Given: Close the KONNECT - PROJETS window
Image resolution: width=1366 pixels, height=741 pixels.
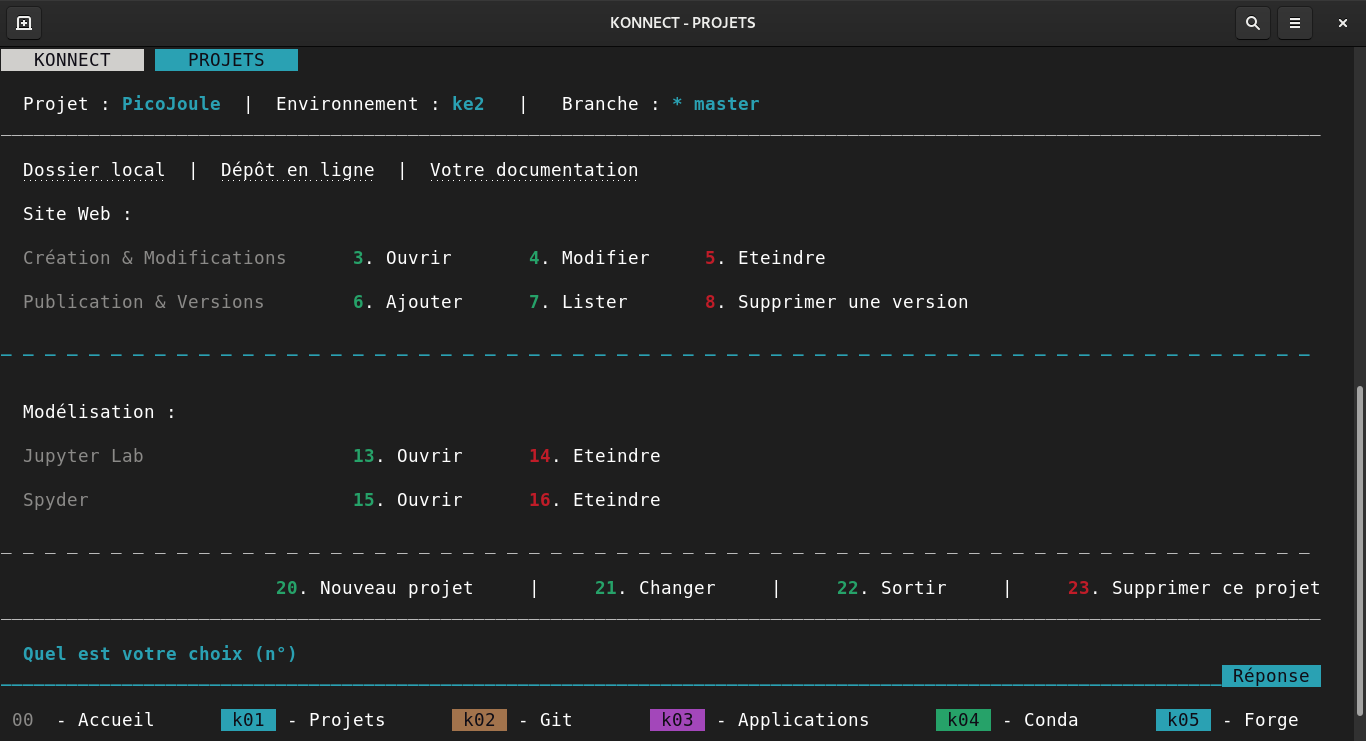Looking at the screenshot, I should 1343,23.
